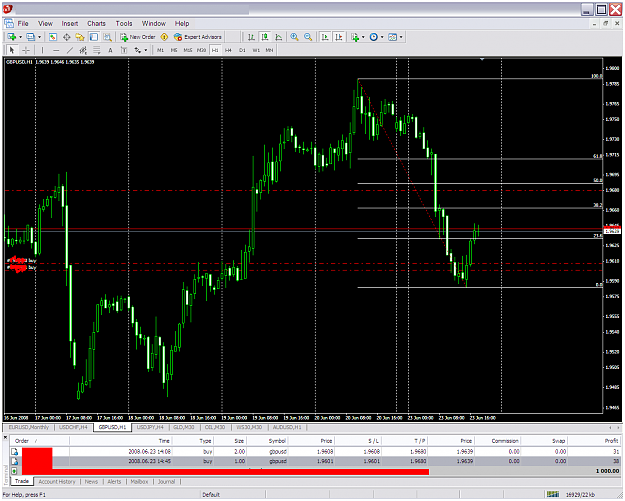Draw a horizontal line tool
Image resolution: width=625 pixels, height=501 pixels.
point(56,50)
